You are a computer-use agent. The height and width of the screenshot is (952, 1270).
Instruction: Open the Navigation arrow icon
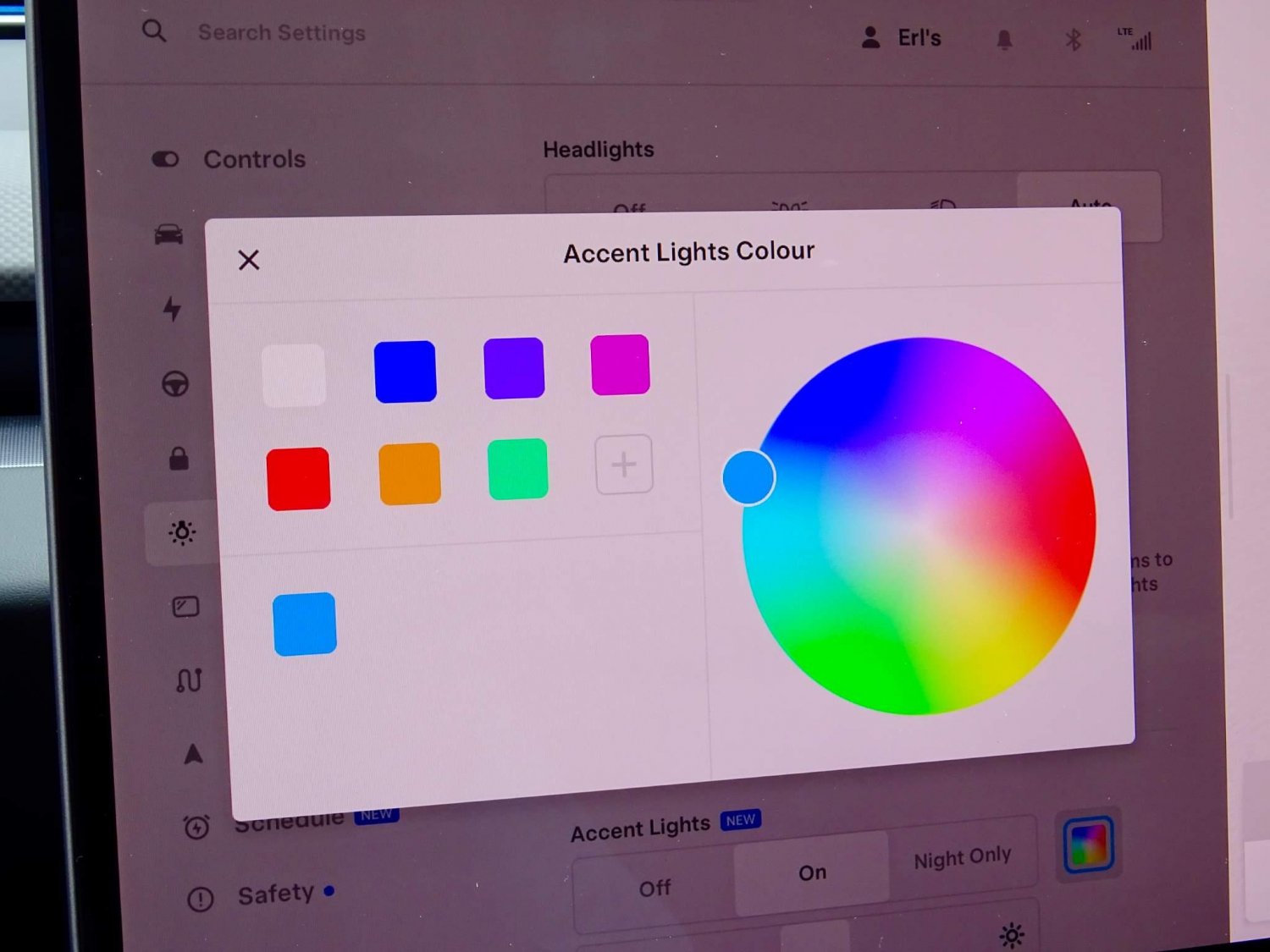194,753
